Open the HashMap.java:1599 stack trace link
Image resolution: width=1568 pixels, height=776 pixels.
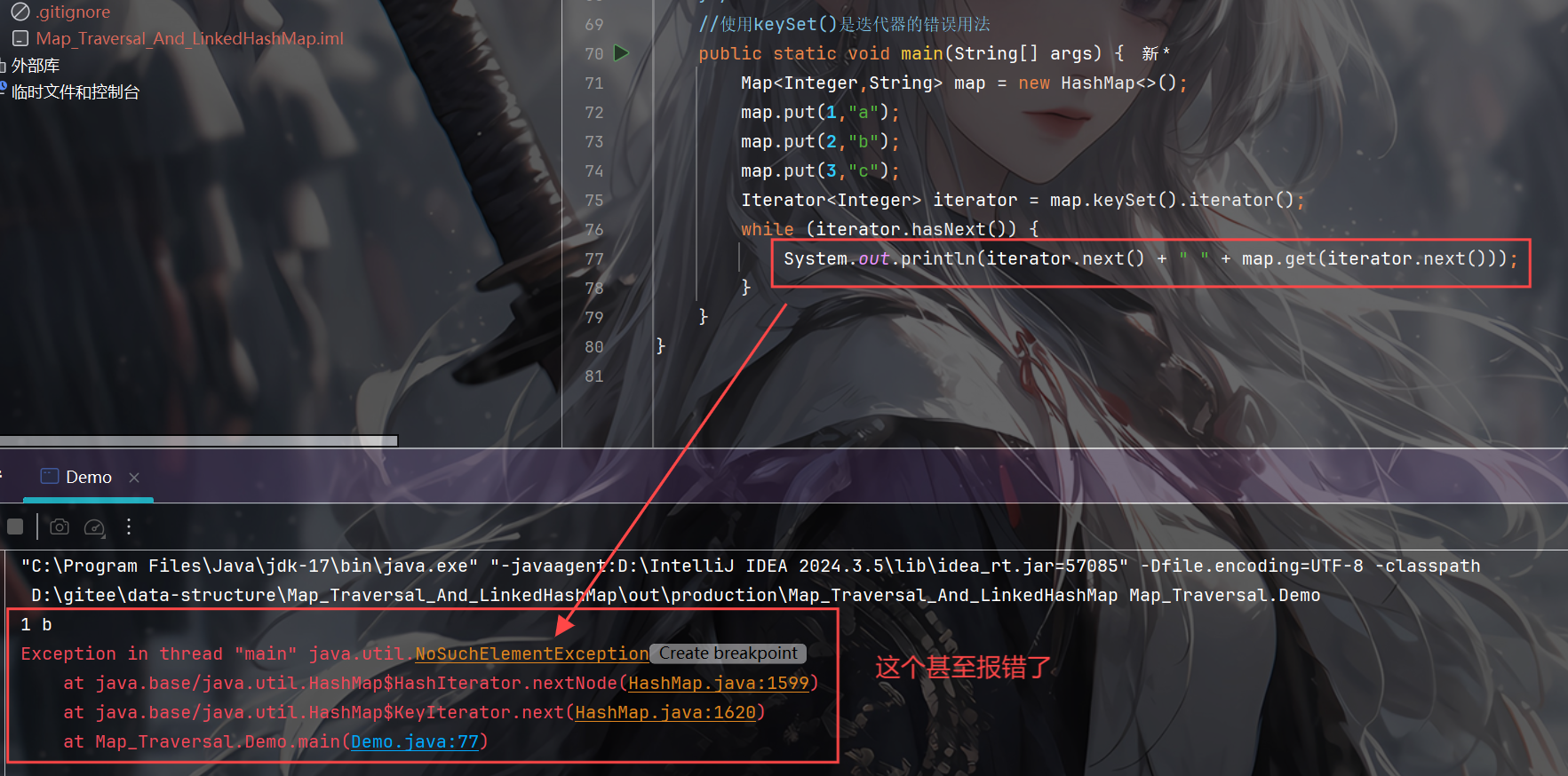[719, 683]
